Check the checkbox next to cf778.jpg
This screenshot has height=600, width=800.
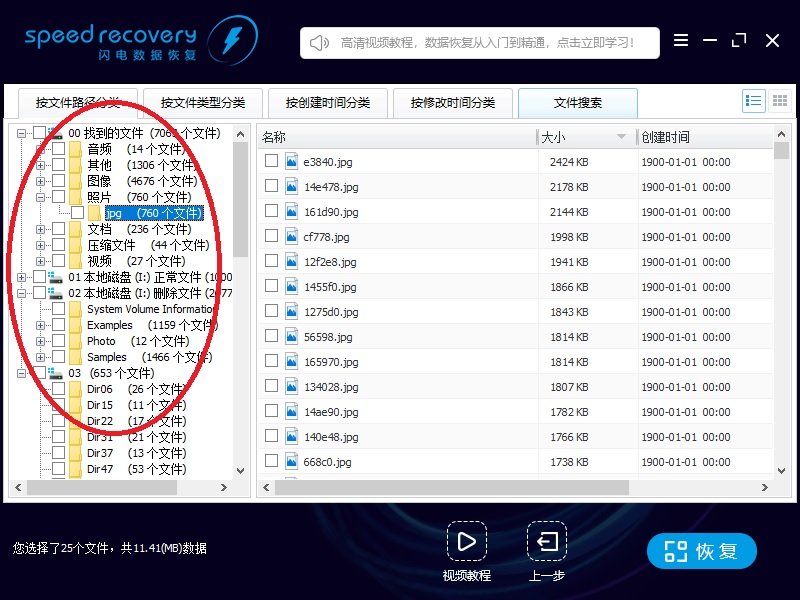point(271,235)
